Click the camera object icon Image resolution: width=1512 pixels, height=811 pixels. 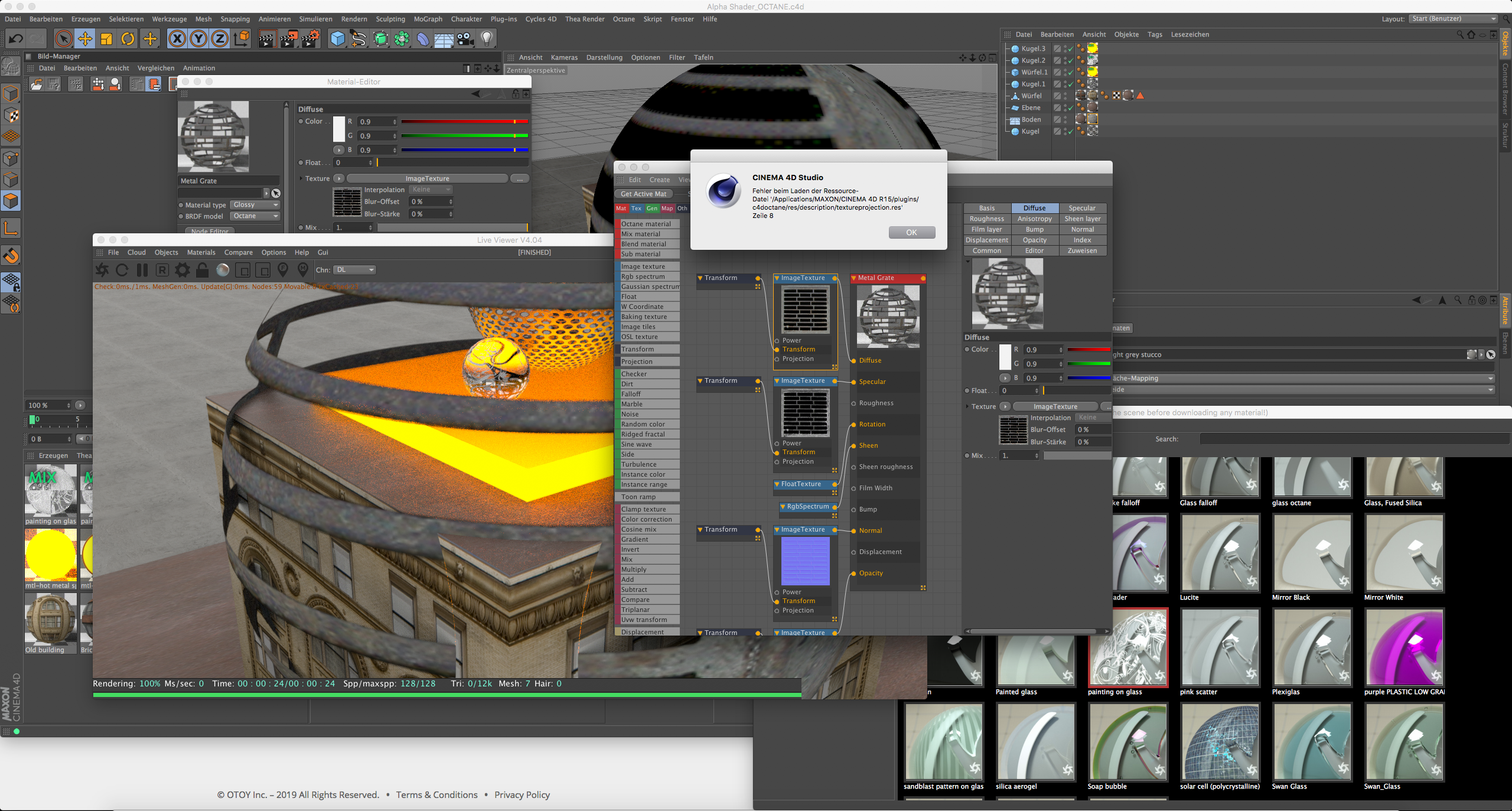coord(465,39)
